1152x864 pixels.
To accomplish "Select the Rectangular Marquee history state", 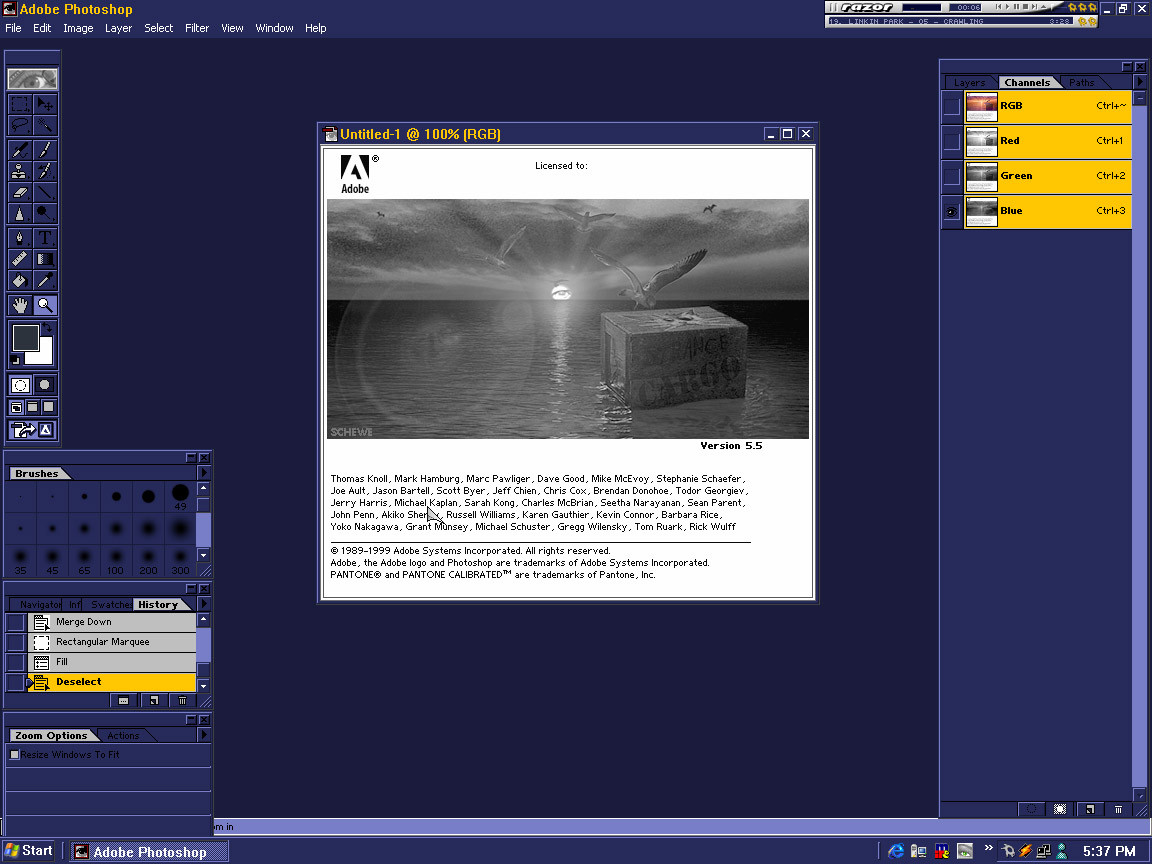I will (x=112, y=642).
